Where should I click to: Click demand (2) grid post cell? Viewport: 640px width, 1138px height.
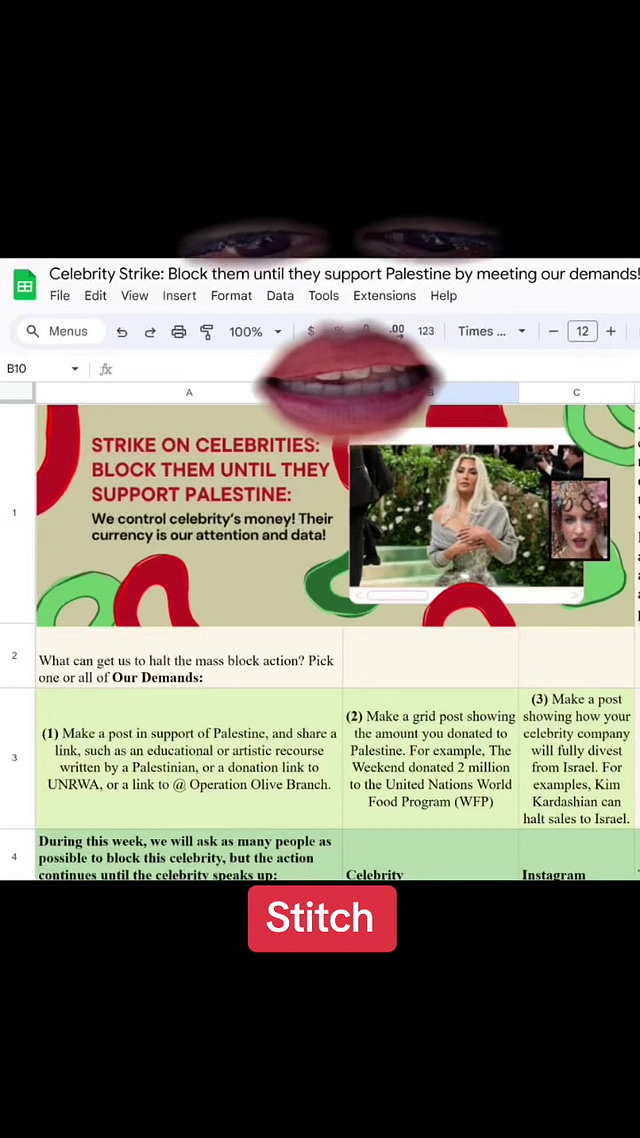click(x=430, y=758)
